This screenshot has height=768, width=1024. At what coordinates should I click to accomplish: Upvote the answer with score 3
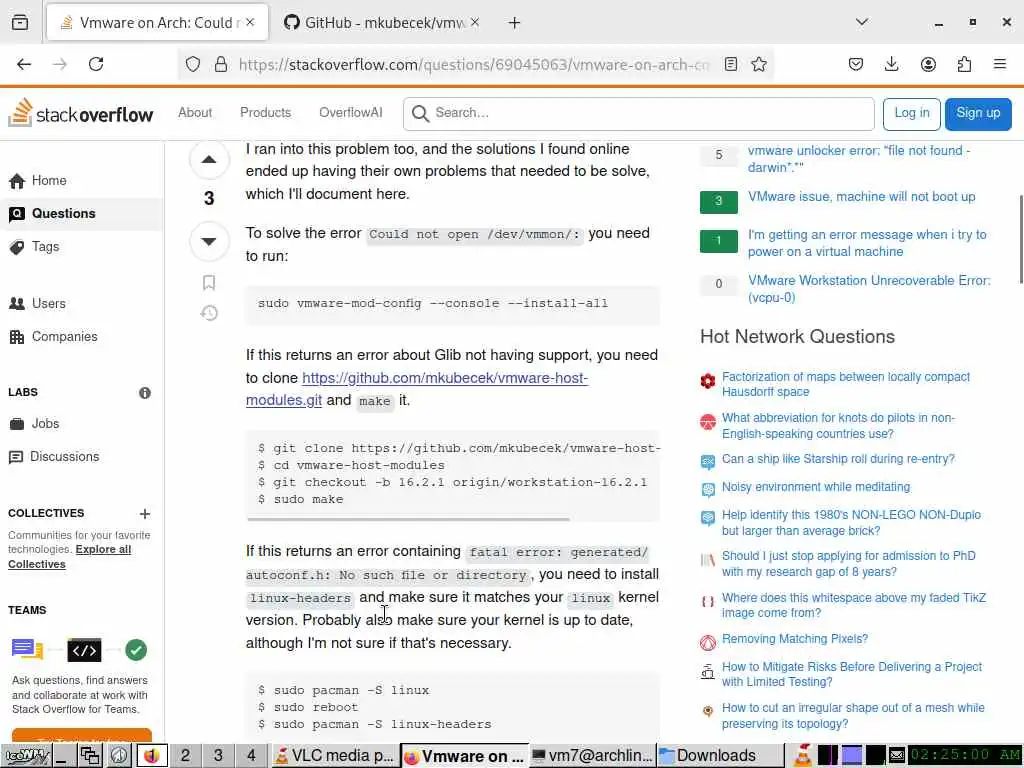pyautogui.click(x=209, y=159)
